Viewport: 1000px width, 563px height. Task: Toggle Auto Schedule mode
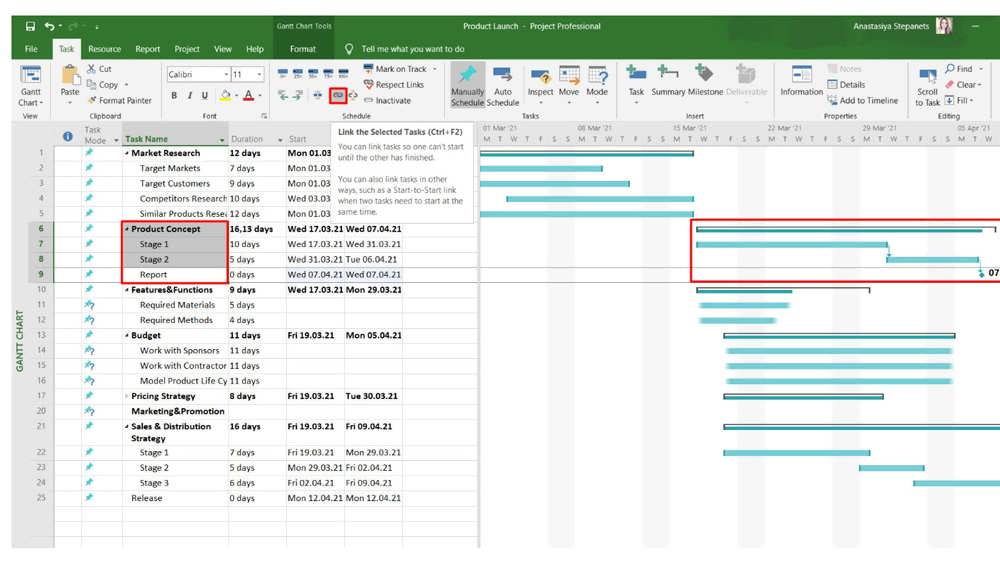coord(503,85)
